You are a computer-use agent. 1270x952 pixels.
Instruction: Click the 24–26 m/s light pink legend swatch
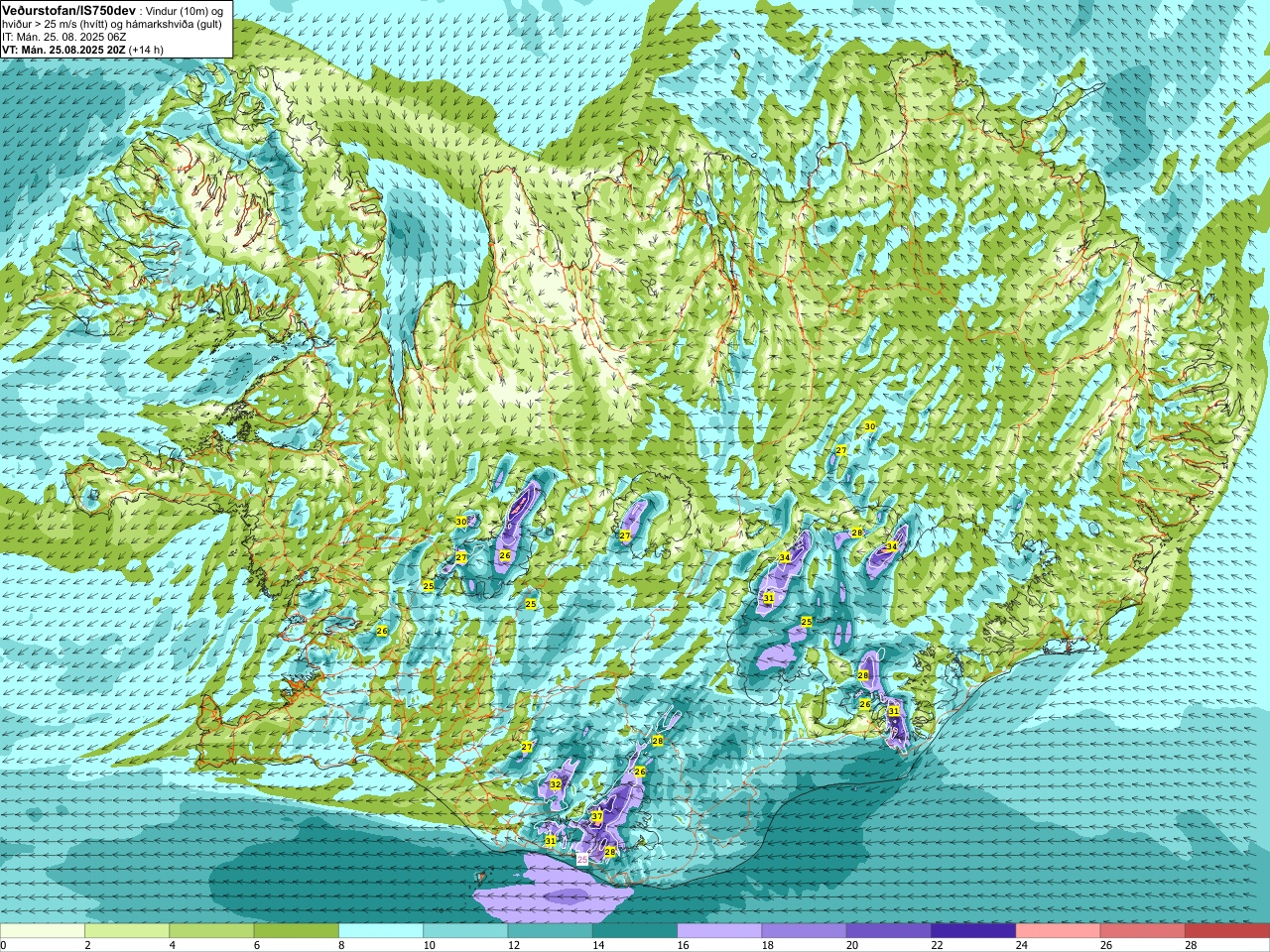(1059, 931)
